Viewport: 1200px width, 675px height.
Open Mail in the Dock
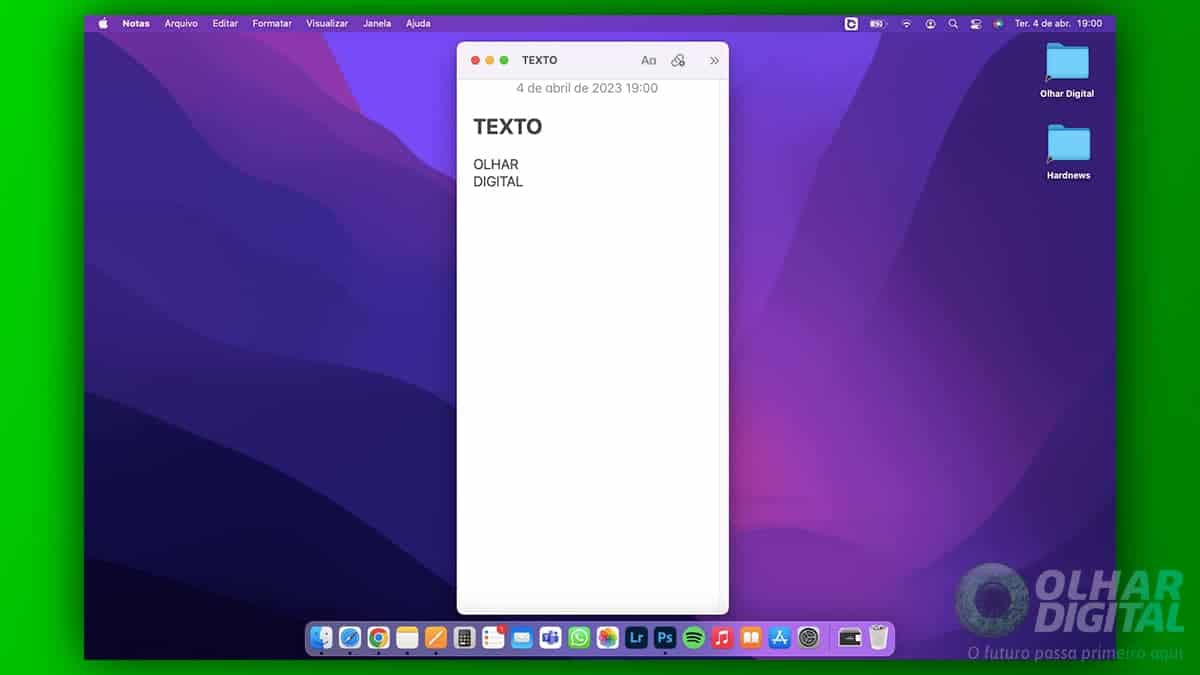(x=522, y=637)
